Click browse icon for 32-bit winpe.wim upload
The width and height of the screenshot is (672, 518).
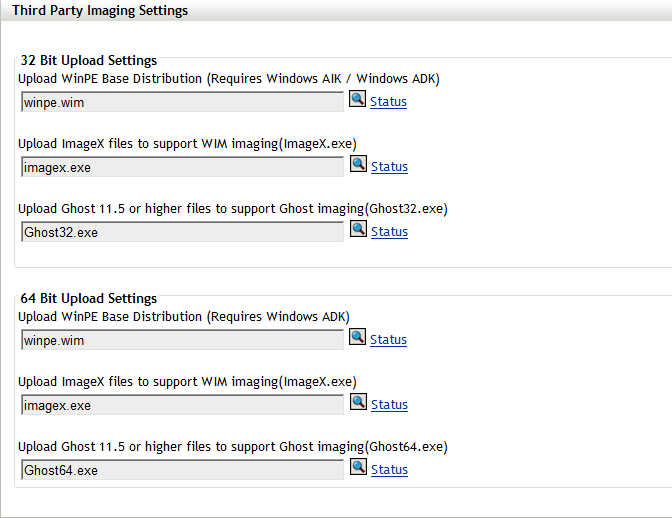pos(358,100)
